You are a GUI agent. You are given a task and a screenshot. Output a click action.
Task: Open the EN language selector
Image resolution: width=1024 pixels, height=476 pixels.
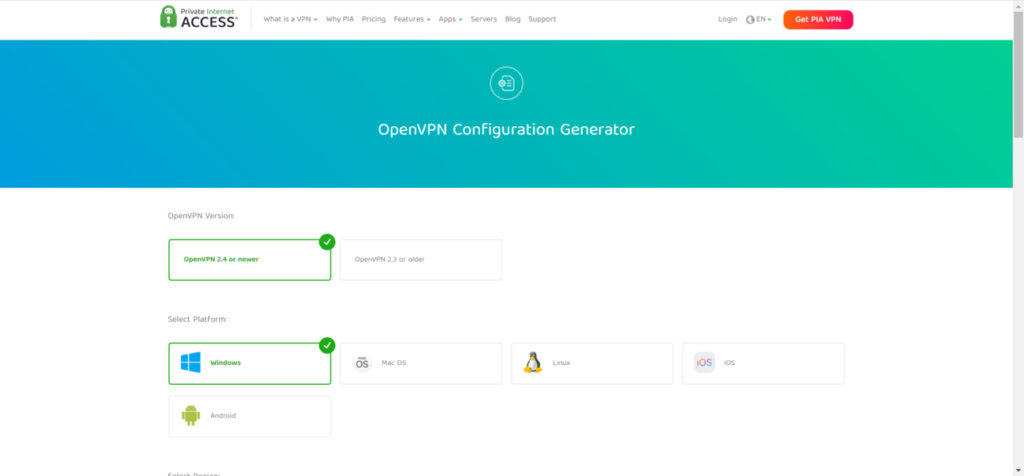(x=763, y=19)
